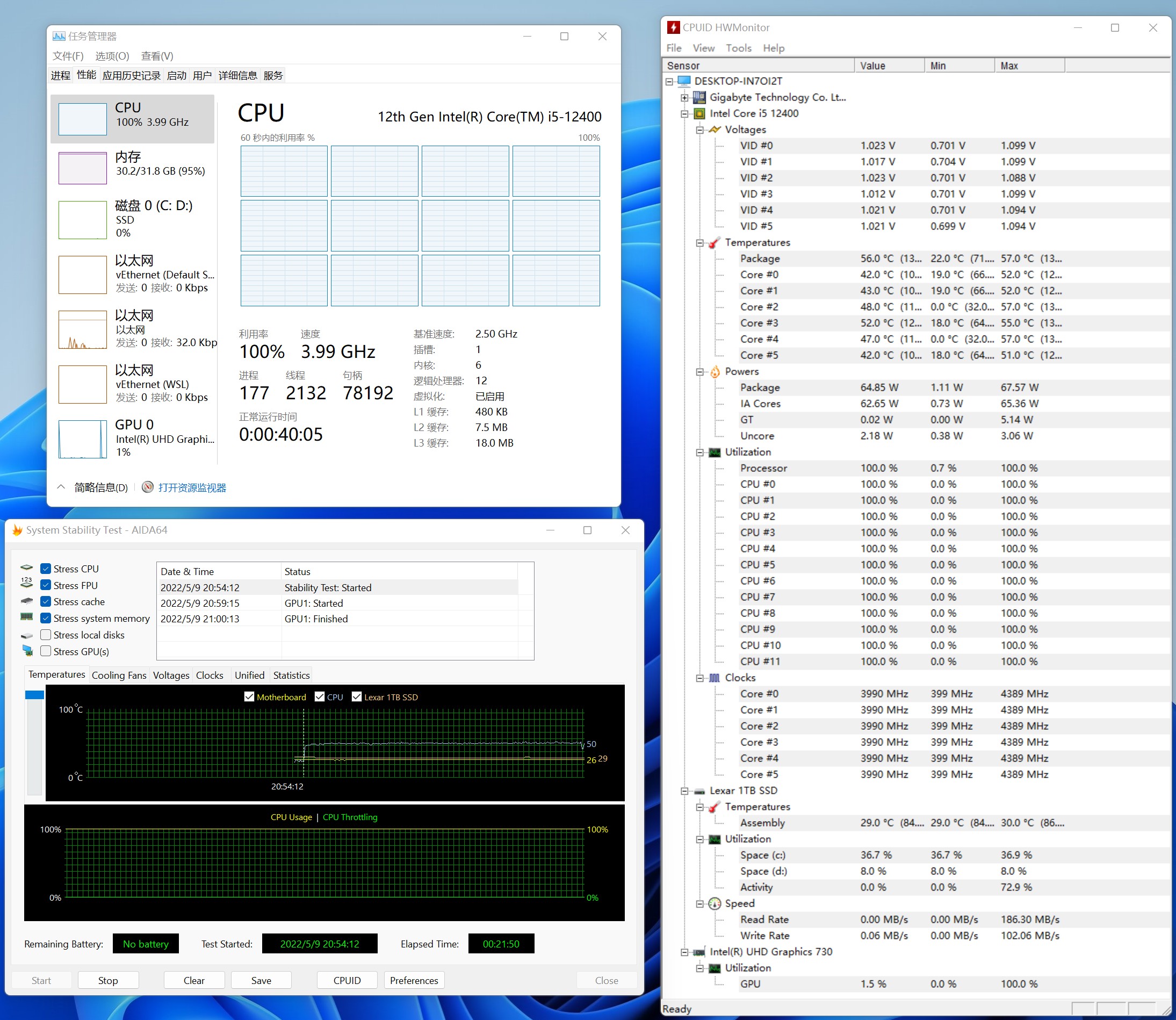Viewport: 1176px width, 1020px height.
Task: Click the Gigabyte motherboard icon
Action: click(700, 97)
